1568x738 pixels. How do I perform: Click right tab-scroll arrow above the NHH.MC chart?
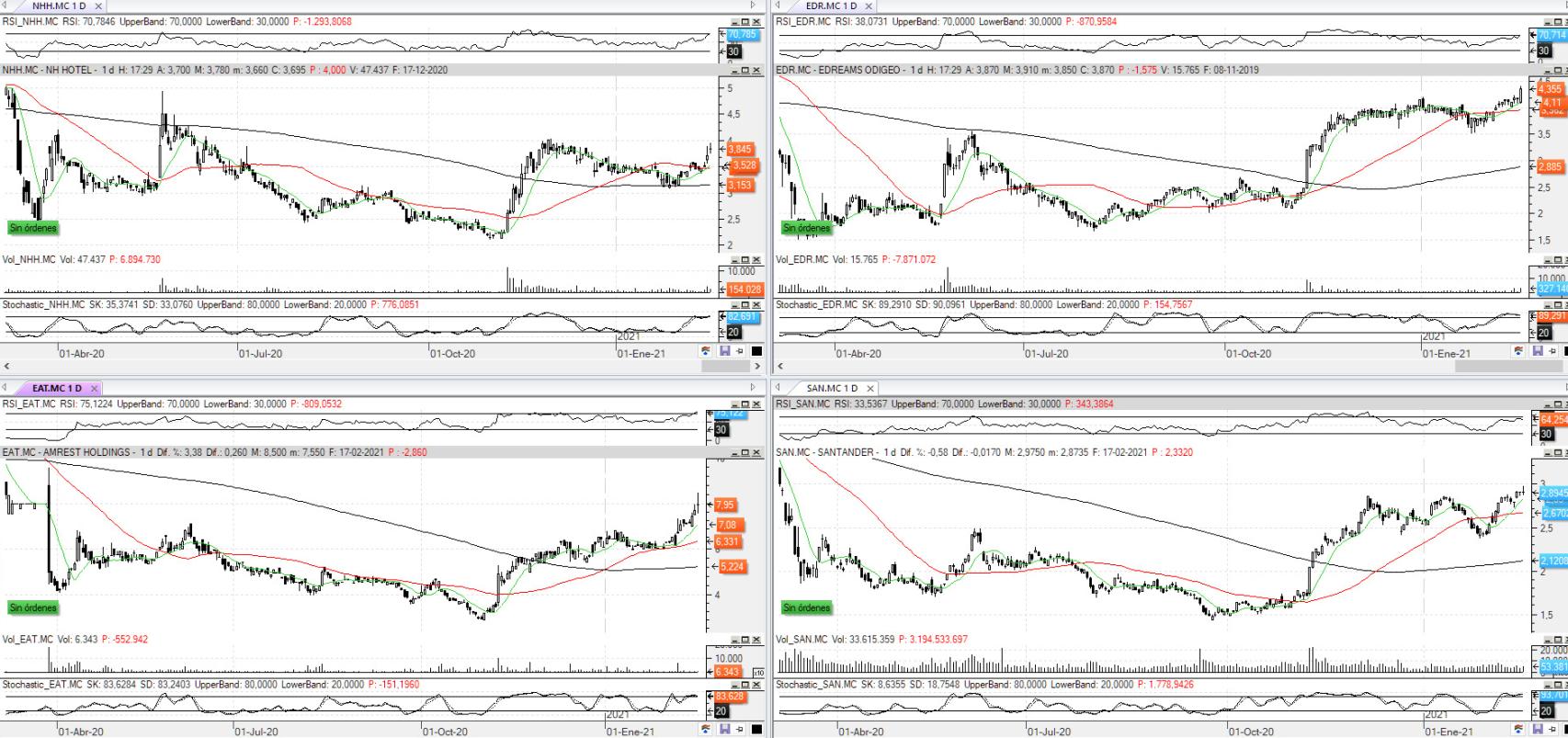pyautogui.click(x=754, y=6)
